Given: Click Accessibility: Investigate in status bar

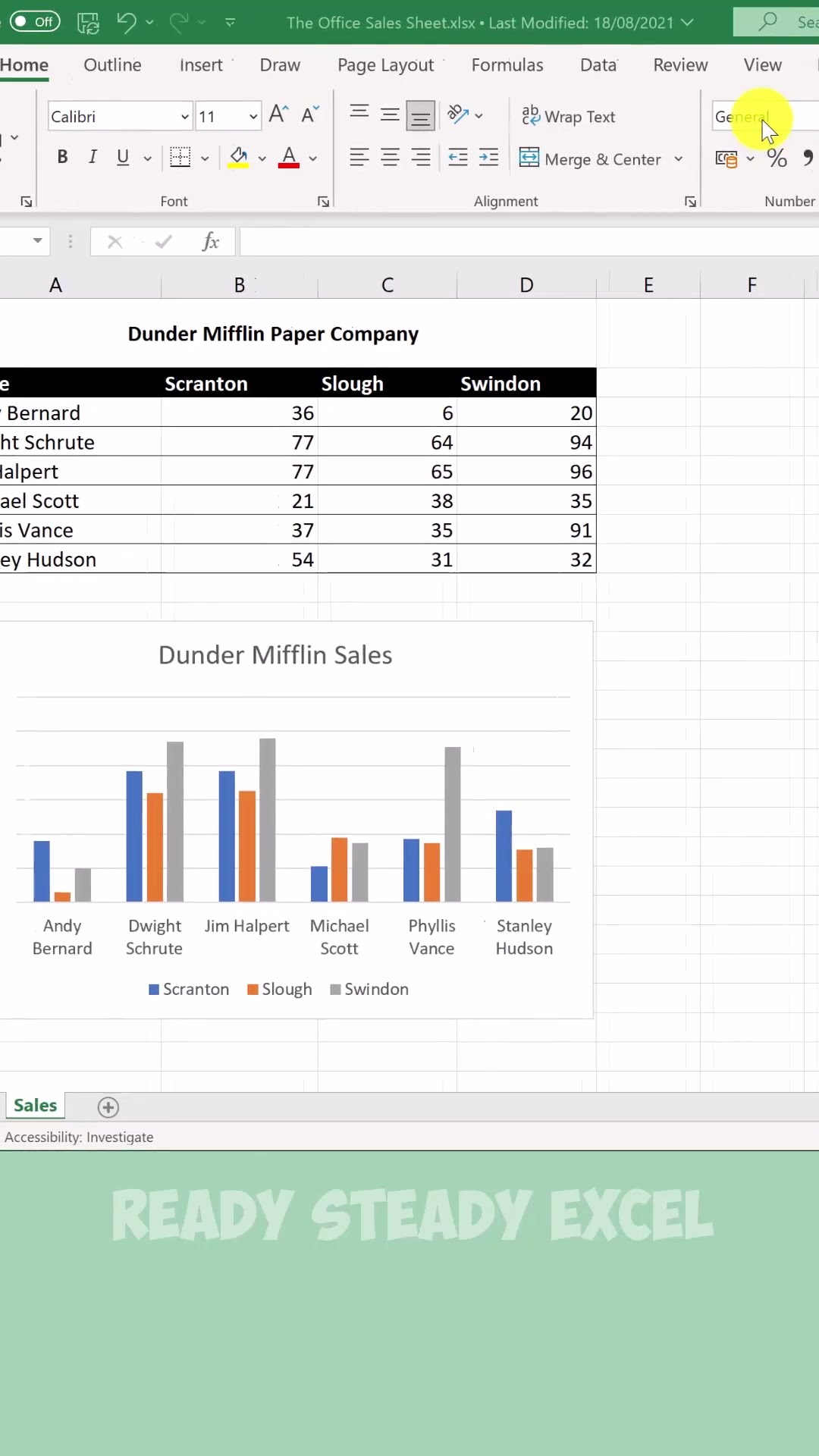Looking at the screenshot, I should [79, 1137].
